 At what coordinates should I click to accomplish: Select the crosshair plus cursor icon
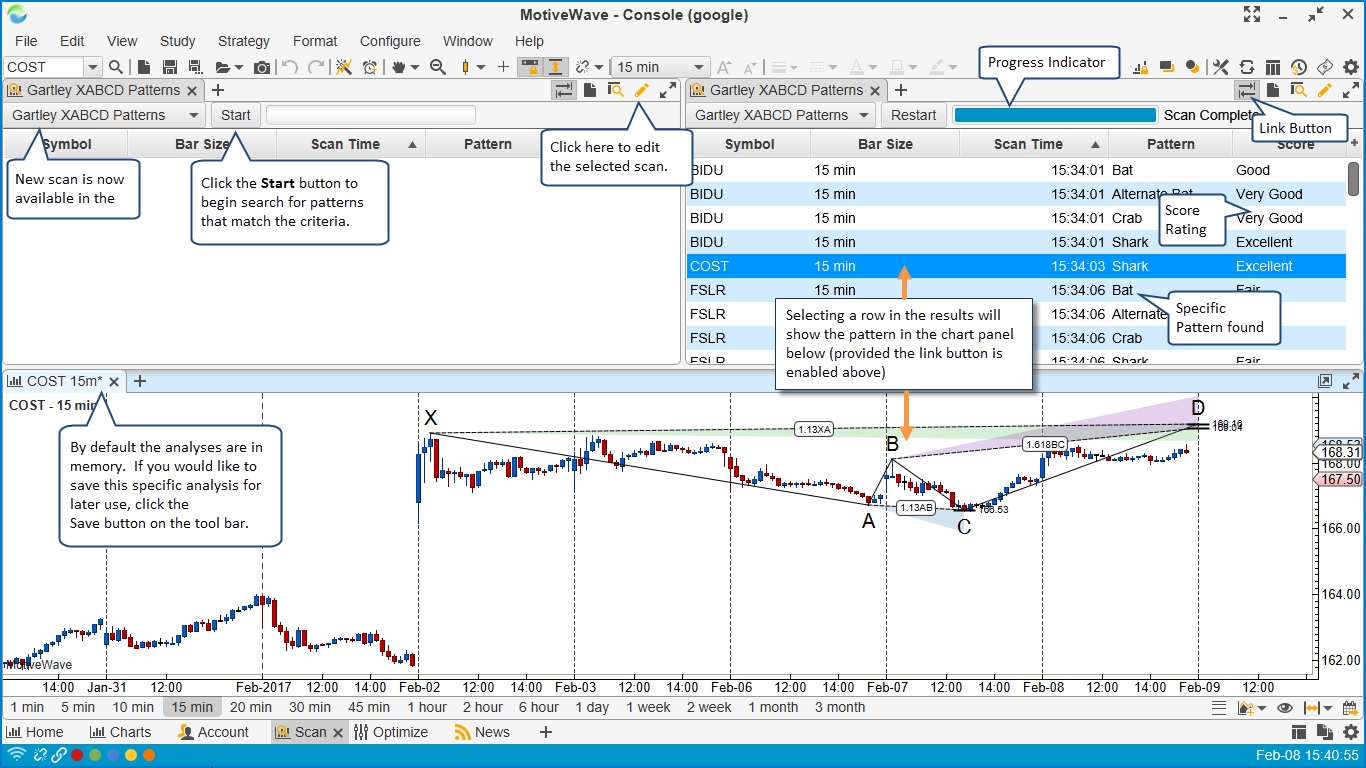tap(503, 67)
